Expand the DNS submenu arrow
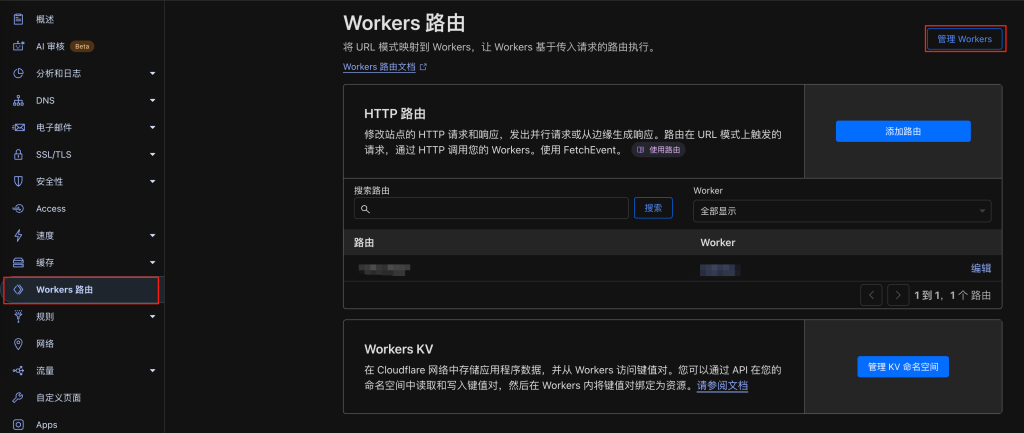Viewport: 1024px width, 433px height. click(x=152, y=101)
